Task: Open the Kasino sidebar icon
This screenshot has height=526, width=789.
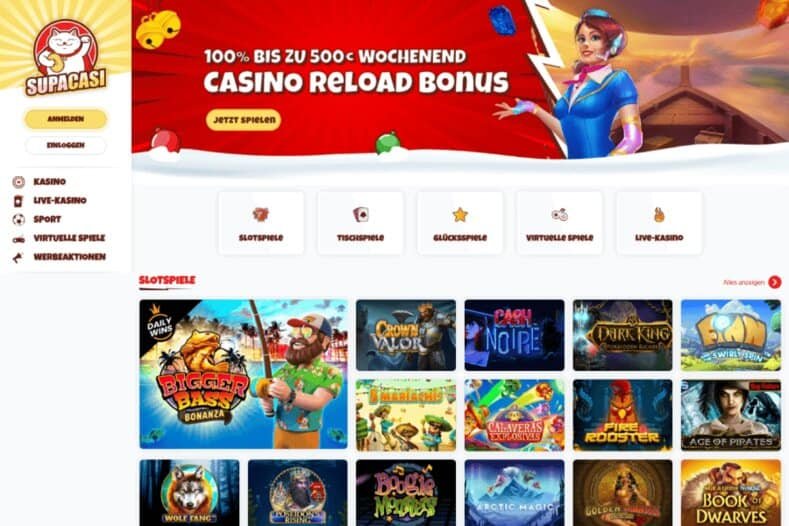Action: tap(19, 182)
